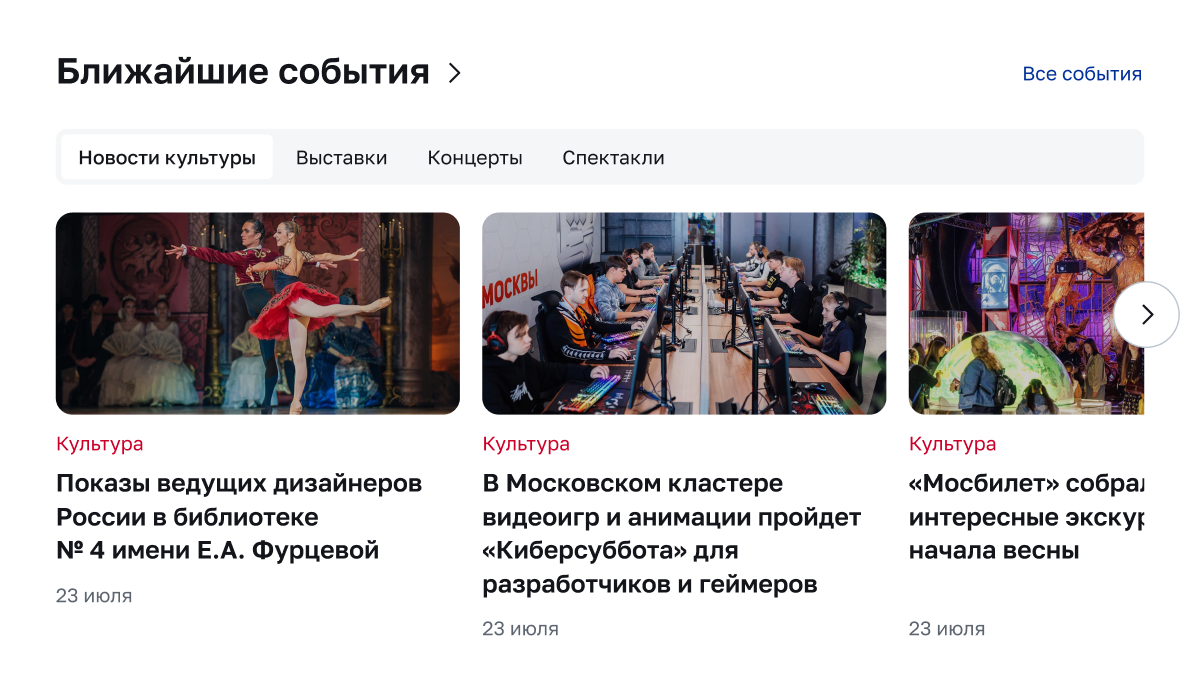
Task: Click Культура label under gamers image
Action: pyautogui.click(x=526, y=444)
